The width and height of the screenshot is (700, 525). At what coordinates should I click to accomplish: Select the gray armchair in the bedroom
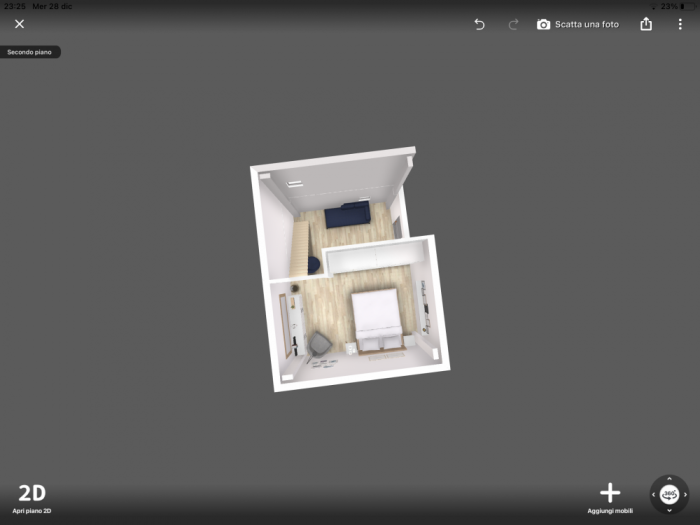pyautogui.click(x=320, y=345)
